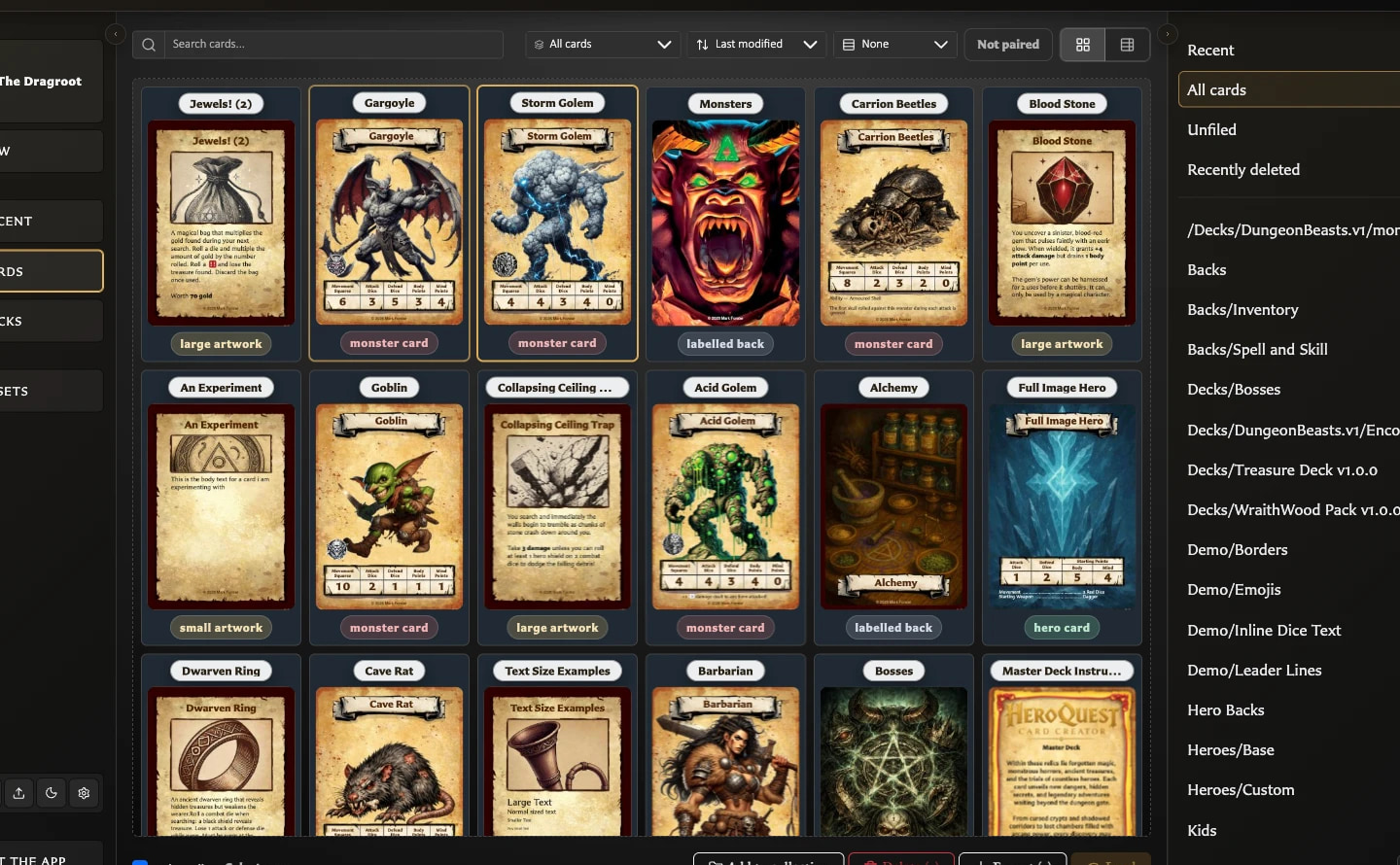
Task: Toggle dark mode moon icon
Action: [x=52, y=793]
